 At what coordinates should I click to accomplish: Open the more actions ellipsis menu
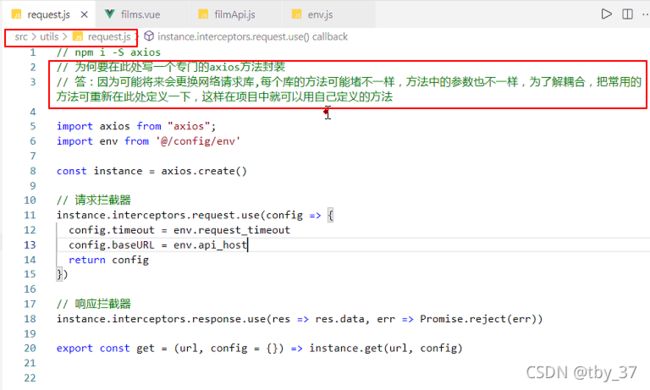tap(645, 14)
